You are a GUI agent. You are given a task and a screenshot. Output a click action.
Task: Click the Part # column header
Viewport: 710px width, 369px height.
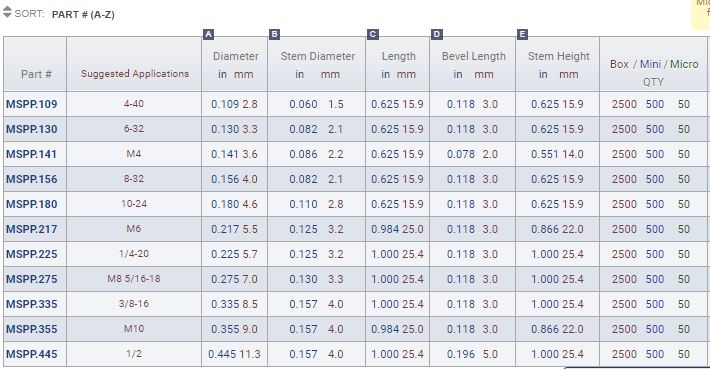click(36, 74)
